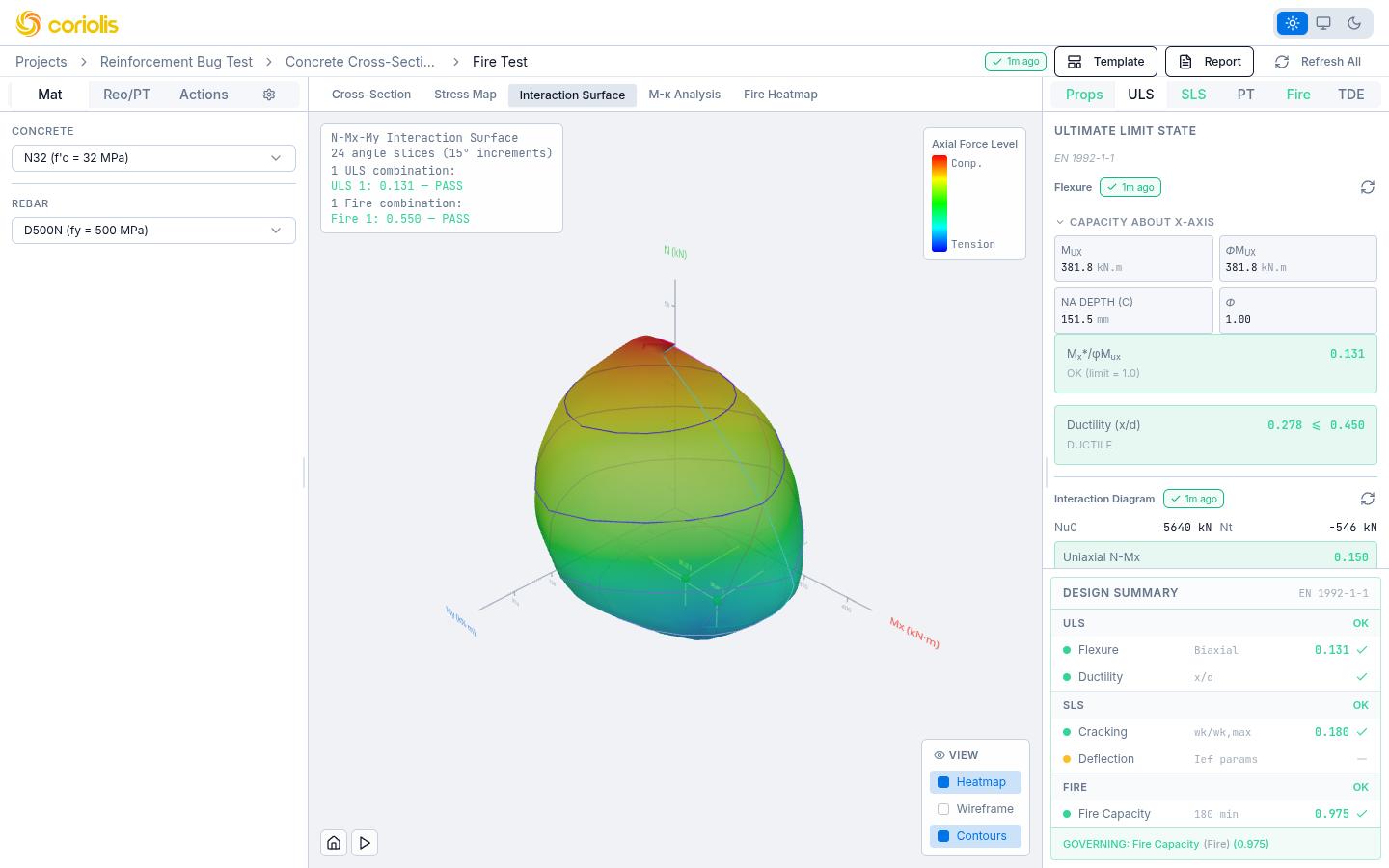Open the CONCRETE N32 grade dropdown
The width and height of the screenshot is (1389, 868).
[152, 157]
